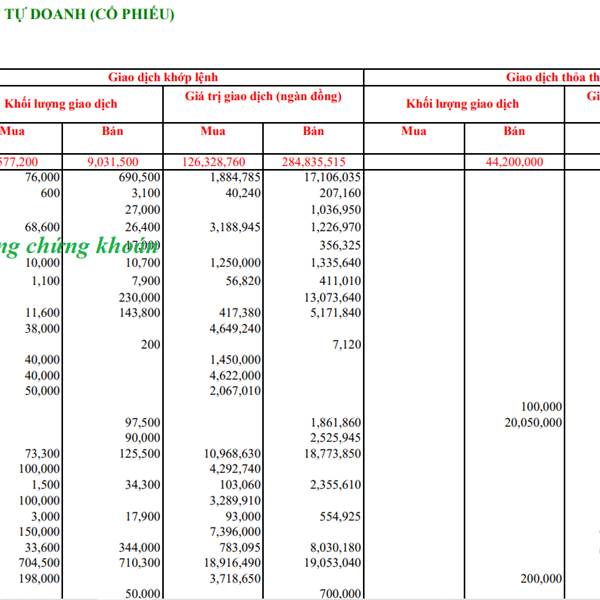Click the value 18,773,850
Image resolution: width=600 pixels, height=600 pixels.
click(x=333, y=453)
